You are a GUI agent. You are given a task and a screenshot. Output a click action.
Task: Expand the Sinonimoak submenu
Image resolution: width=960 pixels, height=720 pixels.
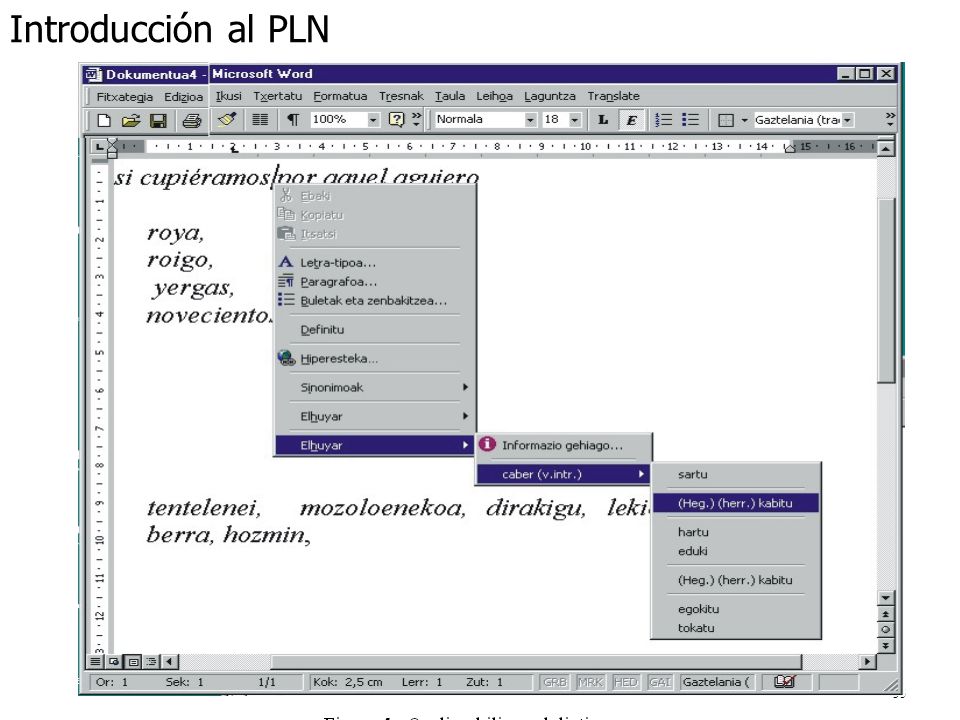click(374, 387)
